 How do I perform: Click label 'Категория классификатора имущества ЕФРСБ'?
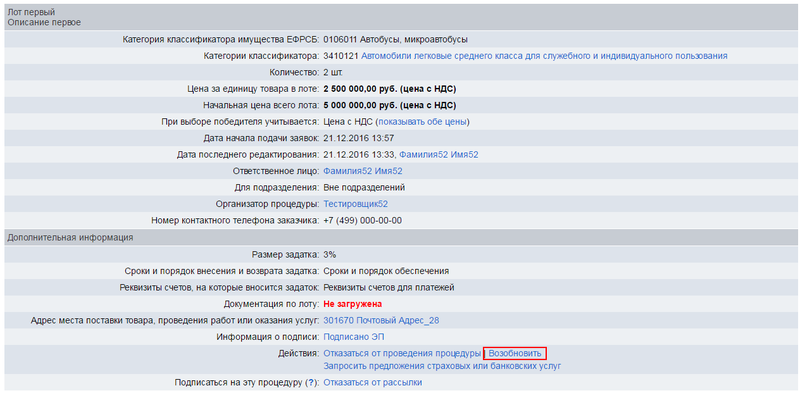[221, 39]
